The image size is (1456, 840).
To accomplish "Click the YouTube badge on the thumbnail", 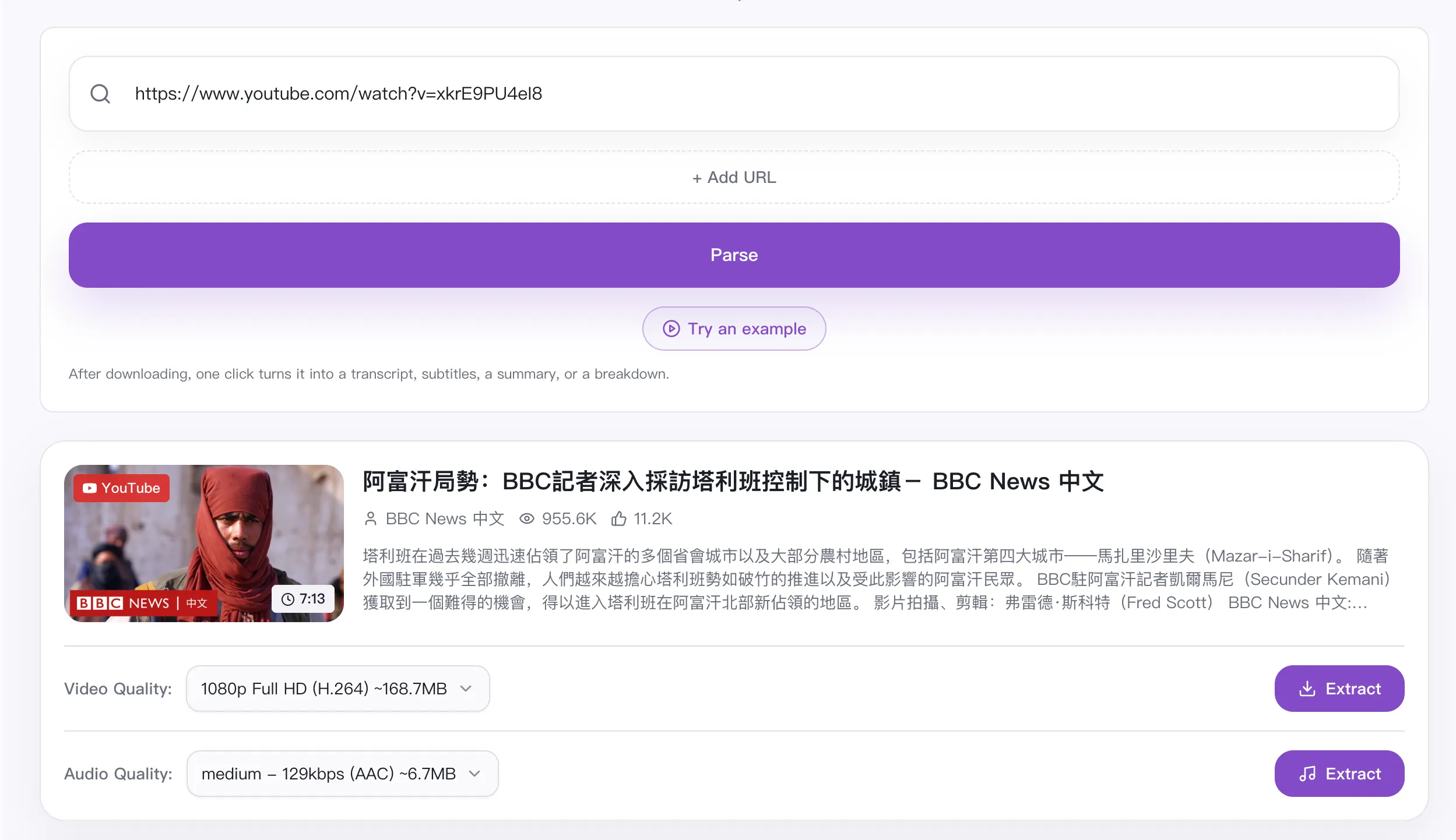I will click(x=121, y=488).
